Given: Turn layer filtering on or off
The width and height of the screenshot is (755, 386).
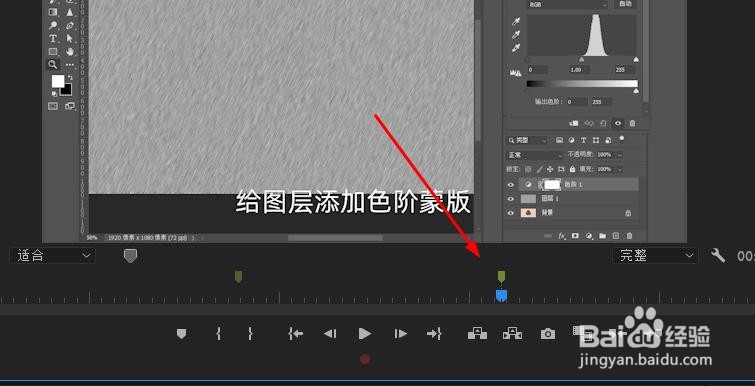Looking at the screenshot, I should pyautogui.click(x=622, y=139).
